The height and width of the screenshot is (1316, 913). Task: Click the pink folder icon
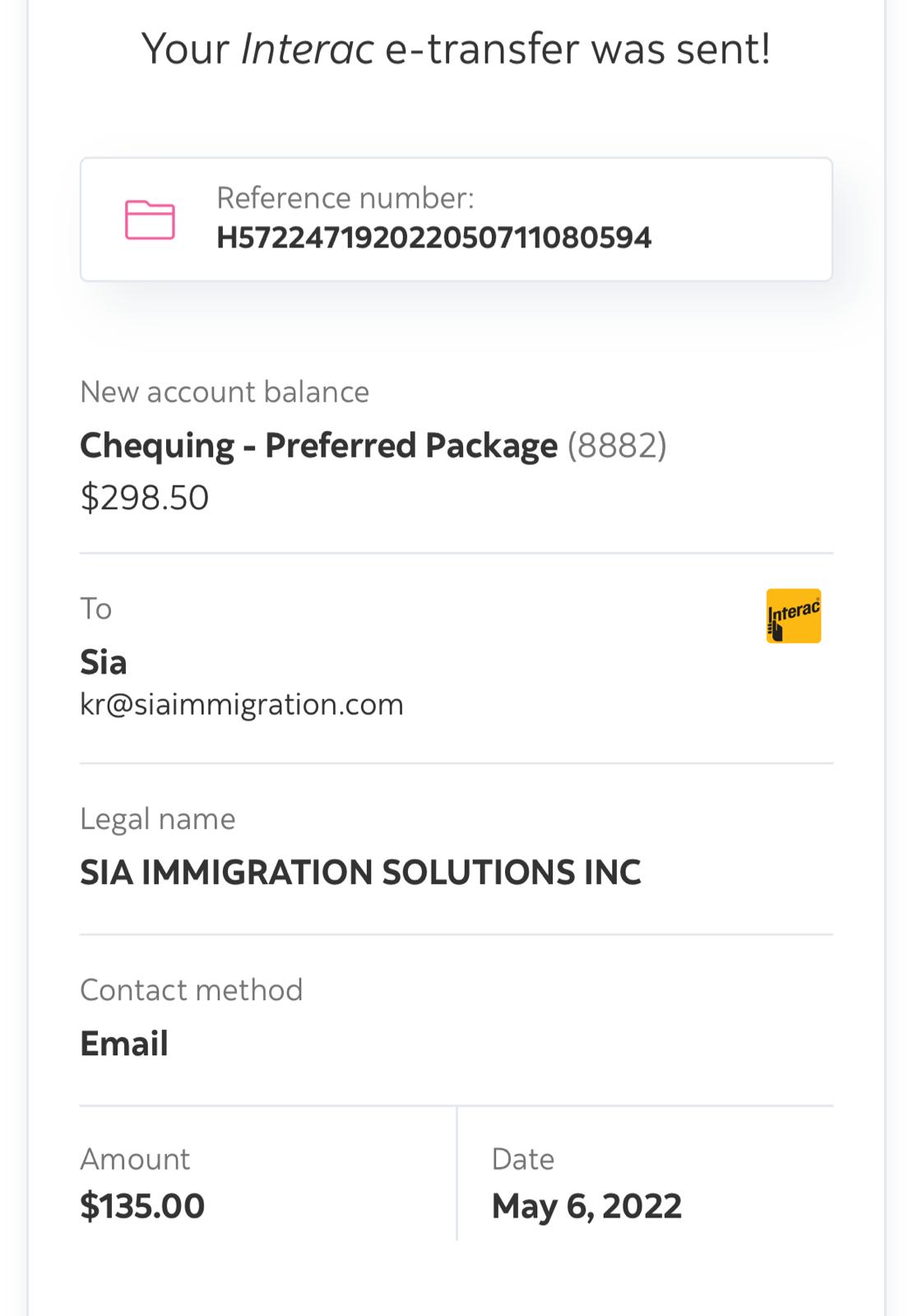[x=150, y=220]
